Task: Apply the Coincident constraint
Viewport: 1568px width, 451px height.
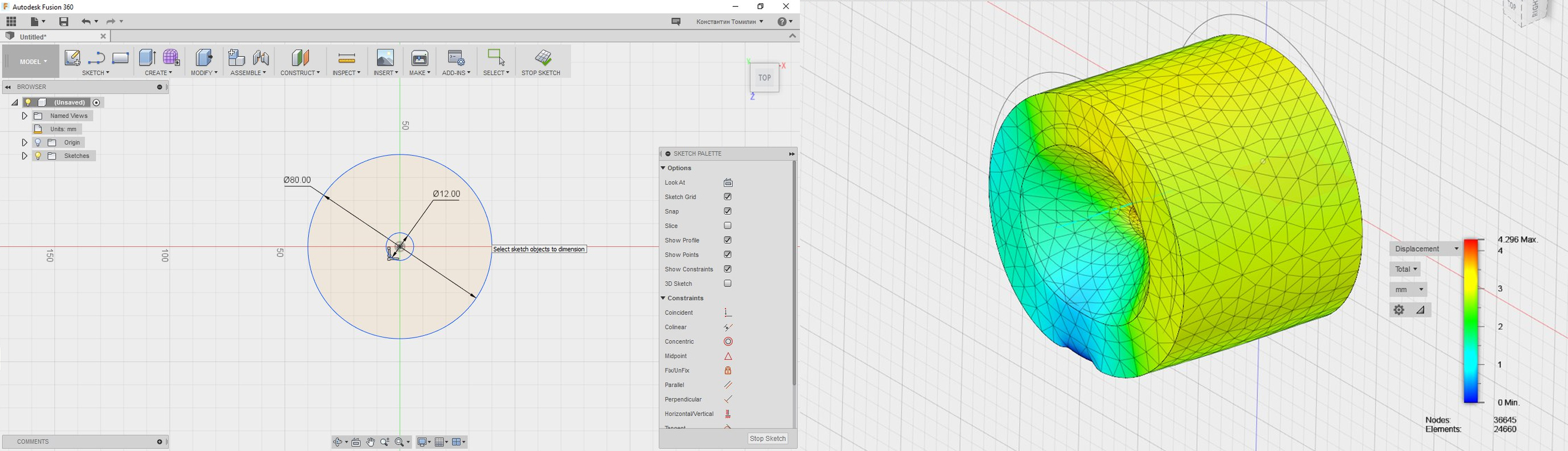Action: pos(728,313)
